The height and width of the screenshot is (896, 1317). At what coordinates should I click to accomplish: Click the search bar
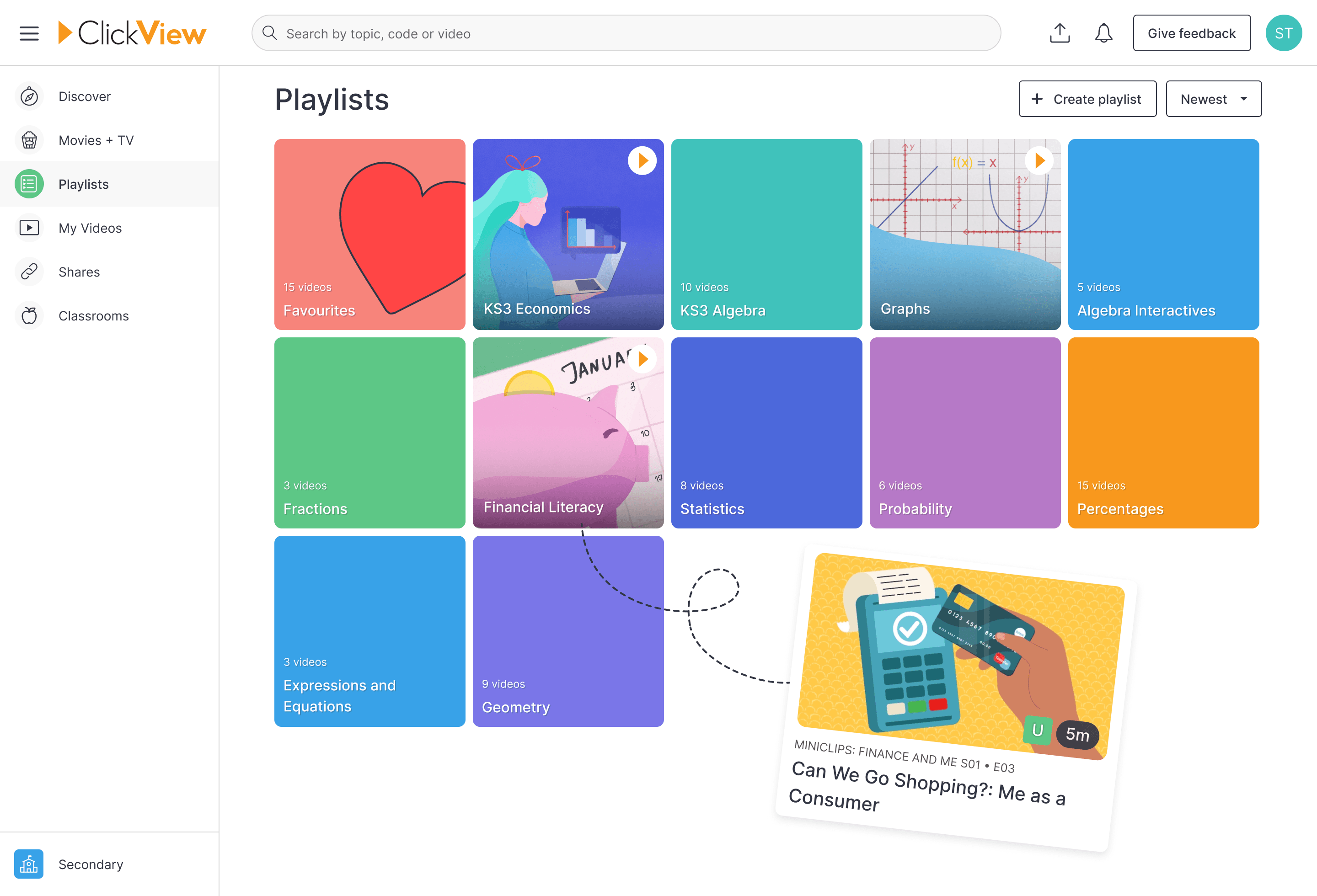[x=623, y=33]
